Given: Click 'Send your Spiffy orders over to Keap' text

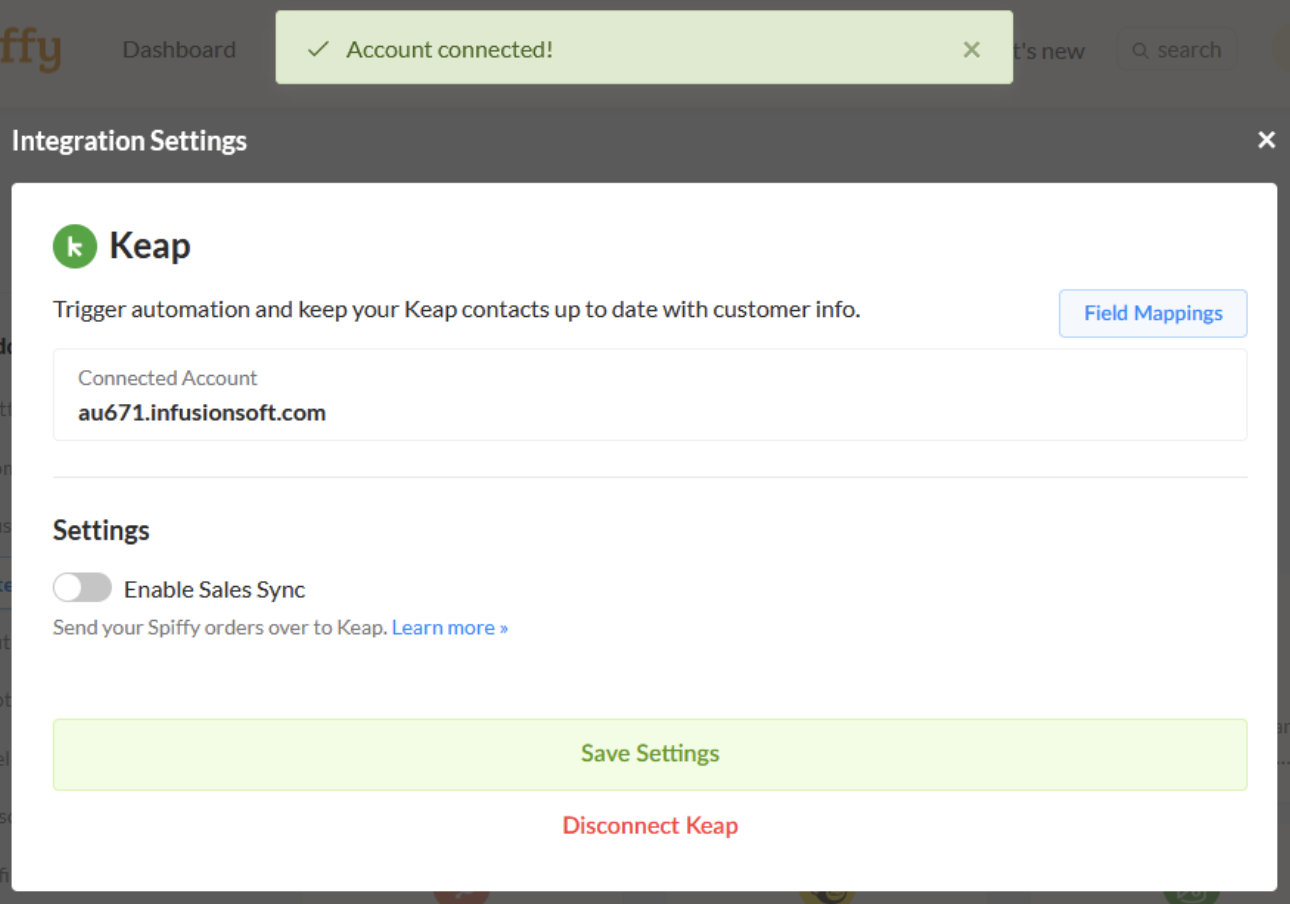Looking at the screenshot, I should (x=220, y=628).
